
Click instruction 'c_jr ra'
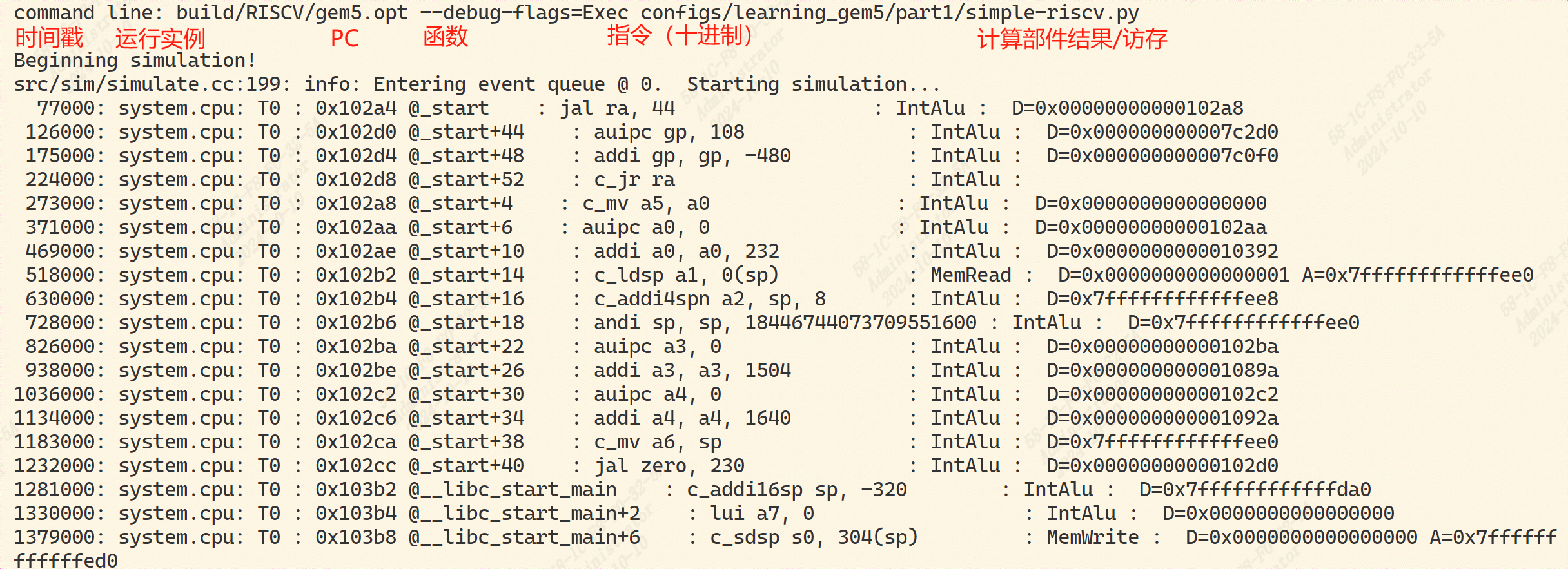pos(634,180)
